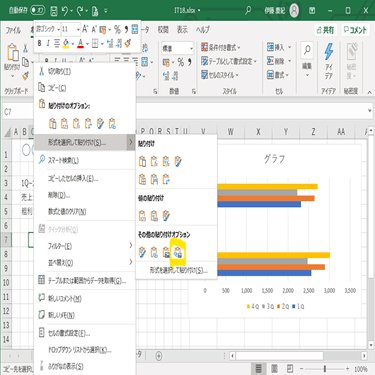The image size is (375, 375).
Task: Toggle the AutoSave switch in title bar
Action: 38,10
